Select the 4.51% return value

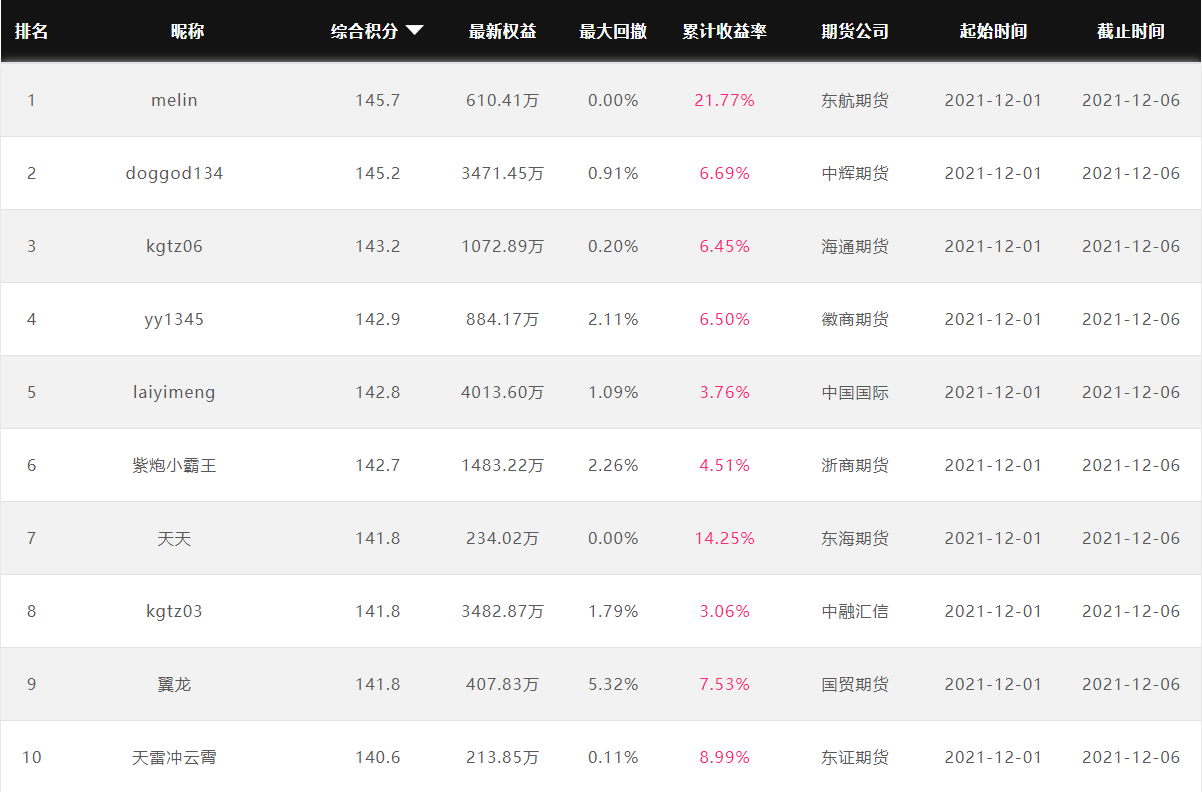[725, 465]
